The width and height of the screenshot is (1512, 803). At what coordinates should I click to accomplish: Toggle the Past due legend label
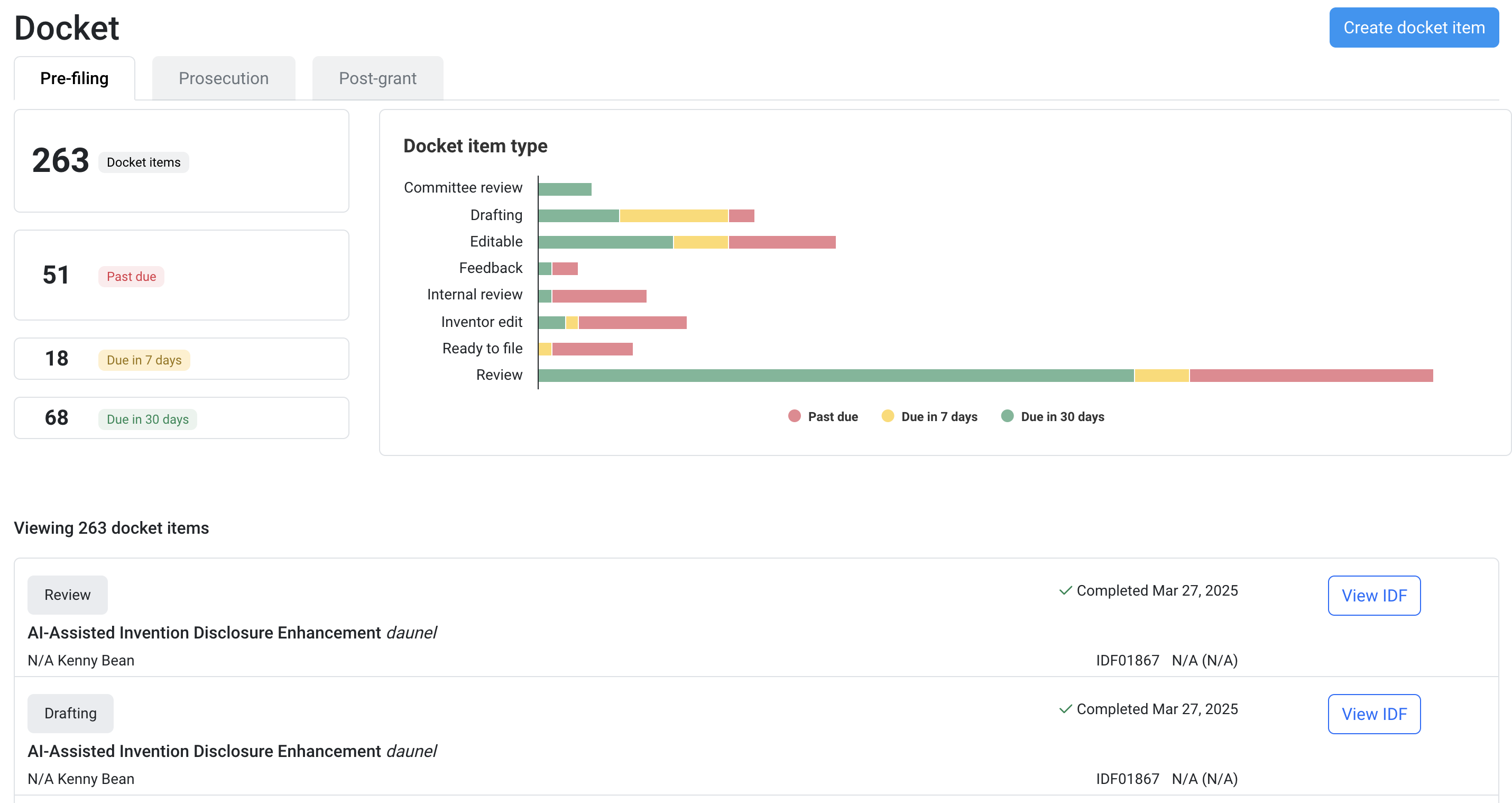[833, 416]
